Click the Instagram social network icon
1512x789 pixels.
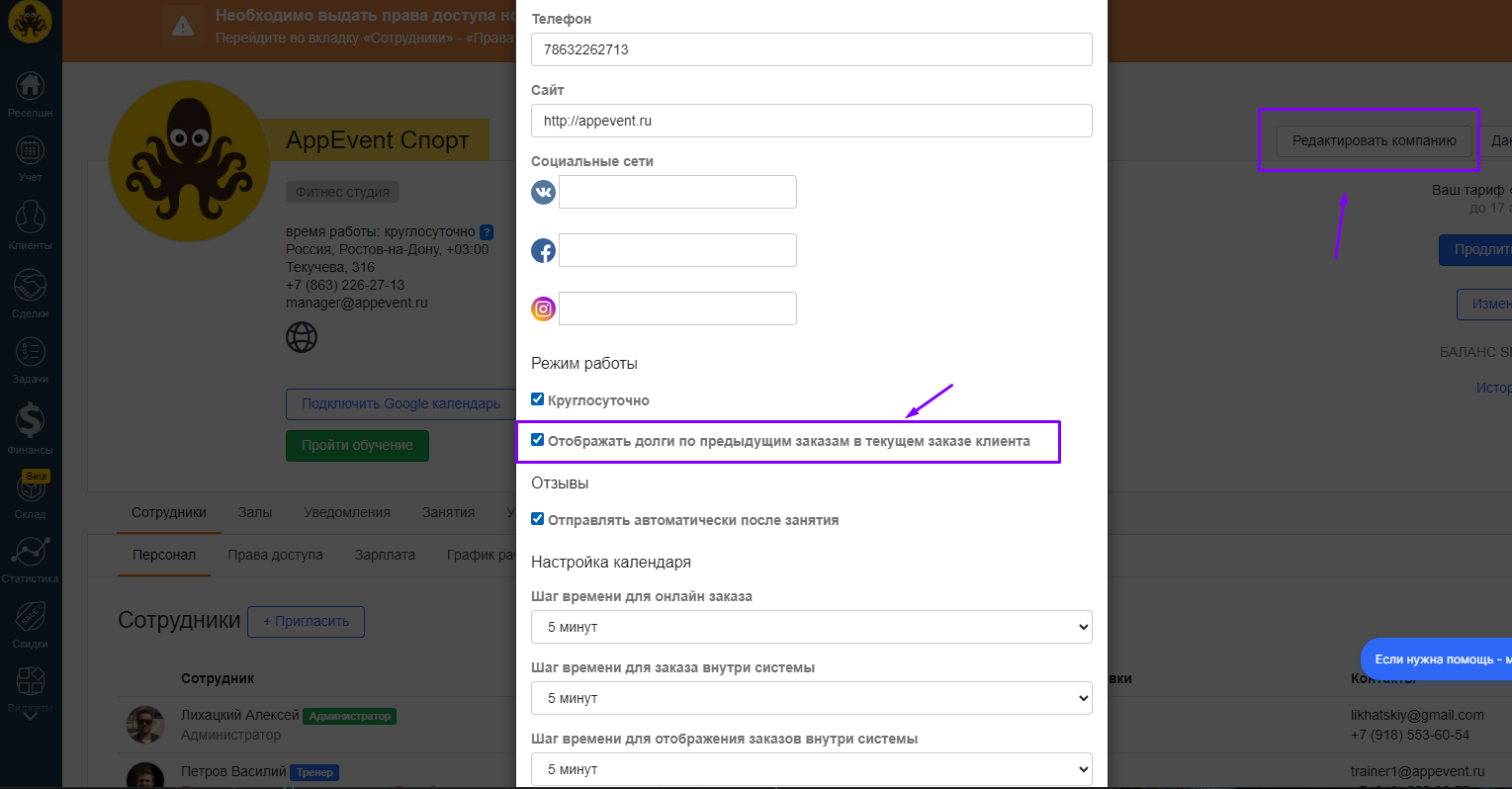pos(544,308)
